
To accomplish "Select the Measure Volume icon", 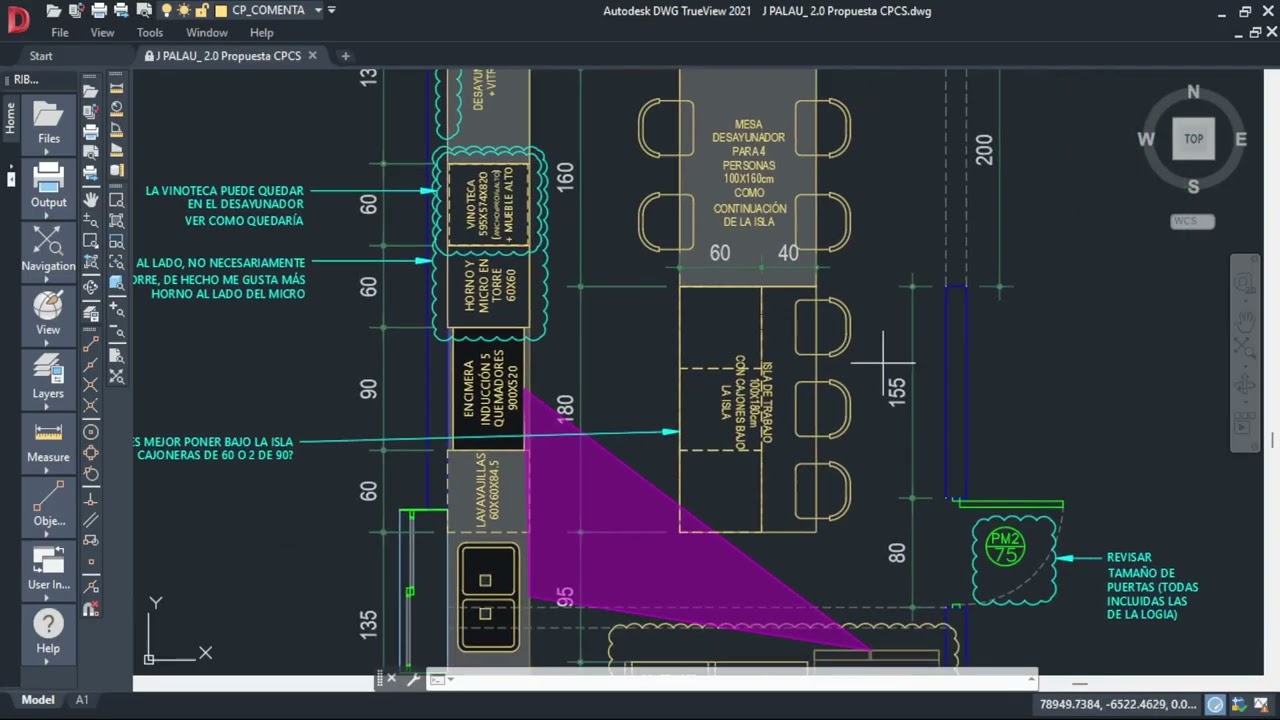I will 116,171.
